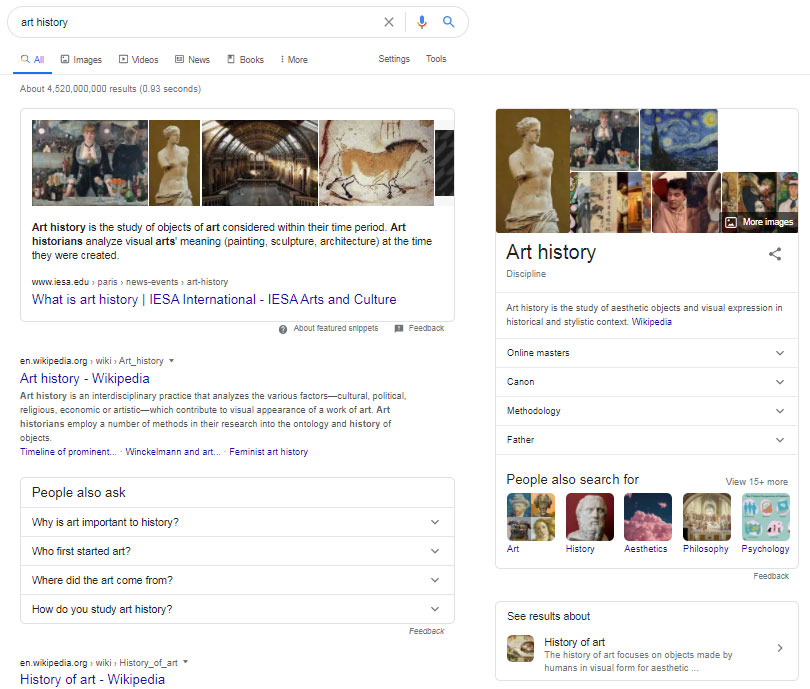This screenshot has height=689, width=810.
Task: Switch to the News tab
Action: (192, 60)
